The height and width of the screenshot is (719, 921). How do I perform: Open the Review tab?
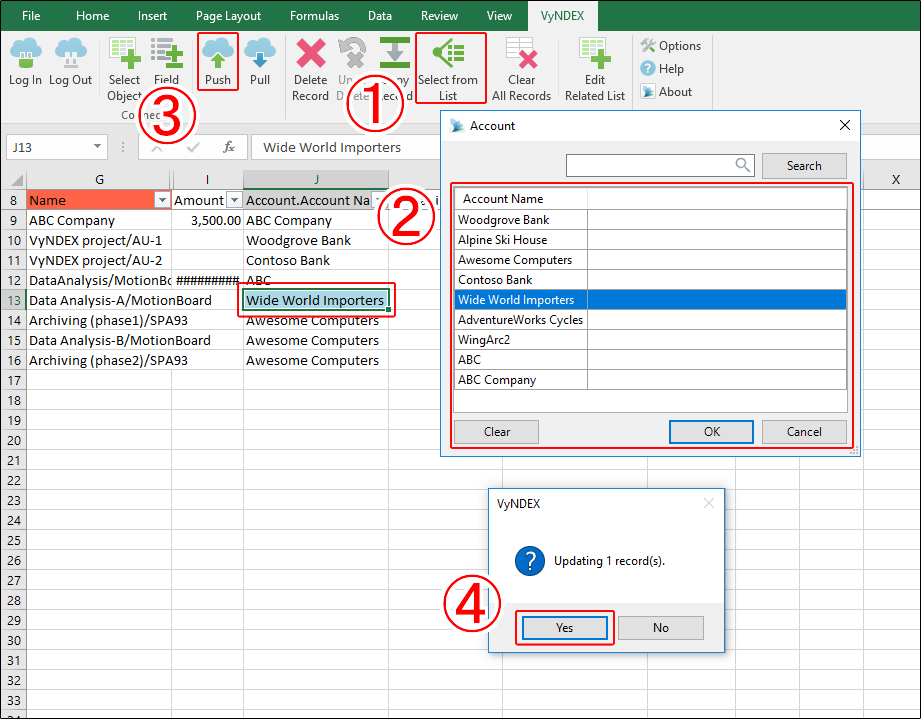439,16
